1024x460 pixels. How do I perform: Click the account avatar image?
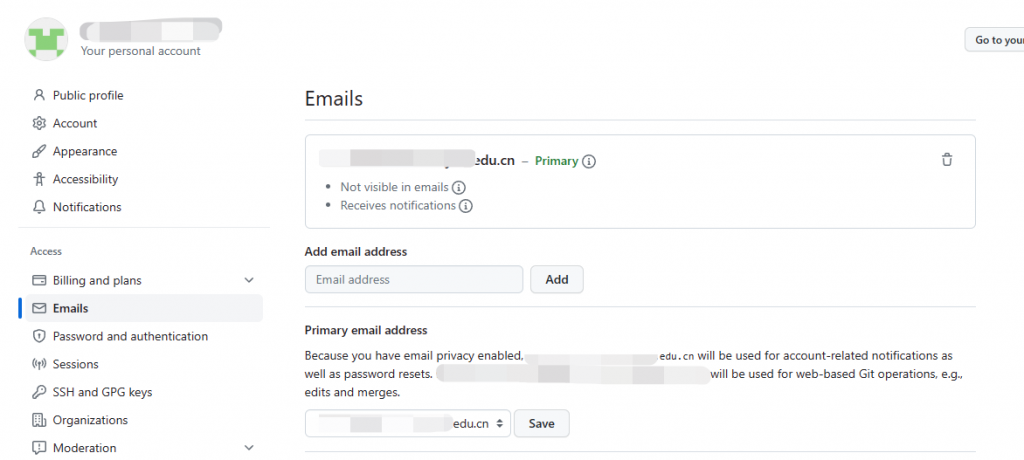pos(46,39)
